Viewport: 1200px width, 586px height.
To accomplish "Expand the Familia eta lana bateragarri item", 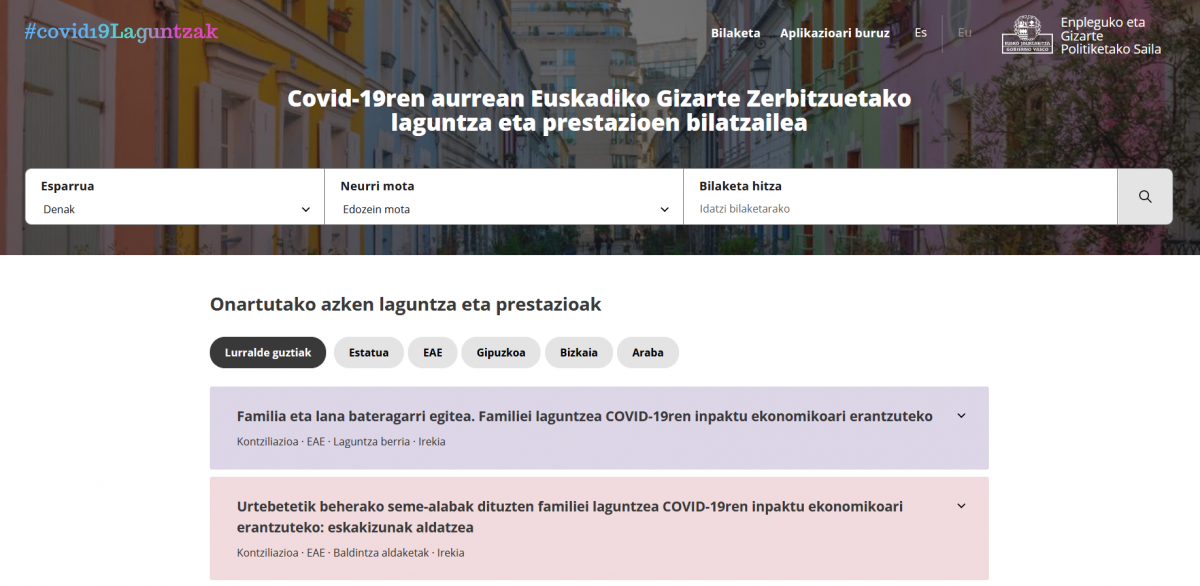I will pos(961,416).
